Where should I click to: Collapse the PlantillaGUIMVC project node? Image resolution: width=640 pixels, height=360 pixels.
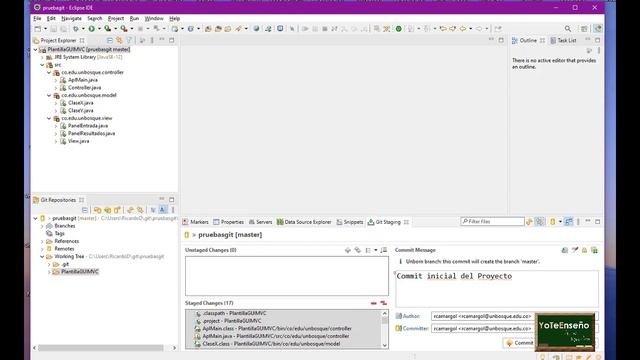36,49
